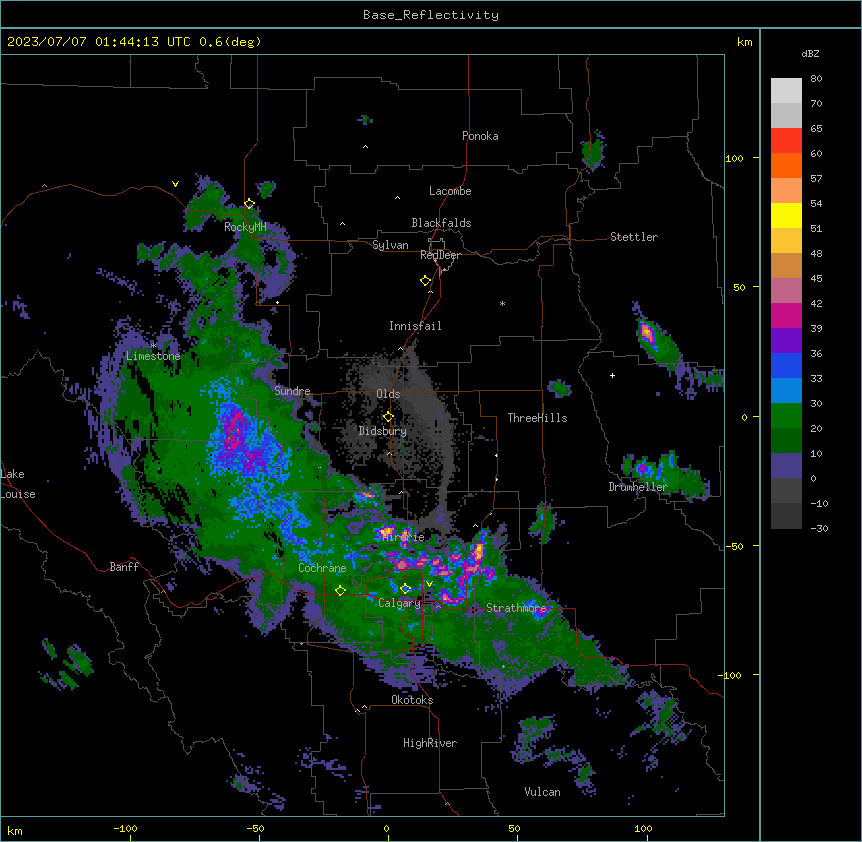Screen dimensions: 862x842
Task: Click the red 60-65 dBZ legend swatch
Action: (786, 141)
